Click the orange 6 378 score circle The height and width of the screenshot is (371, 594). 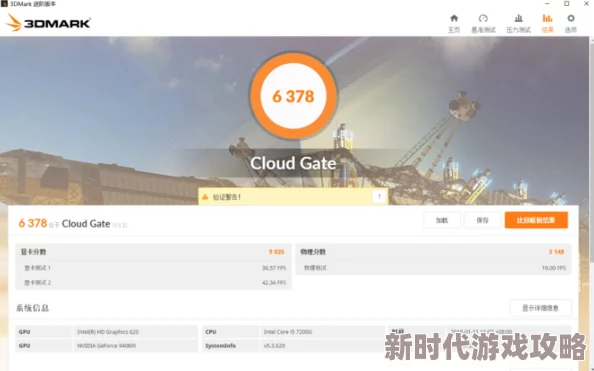pyautogui.click(x=293, y=96)
